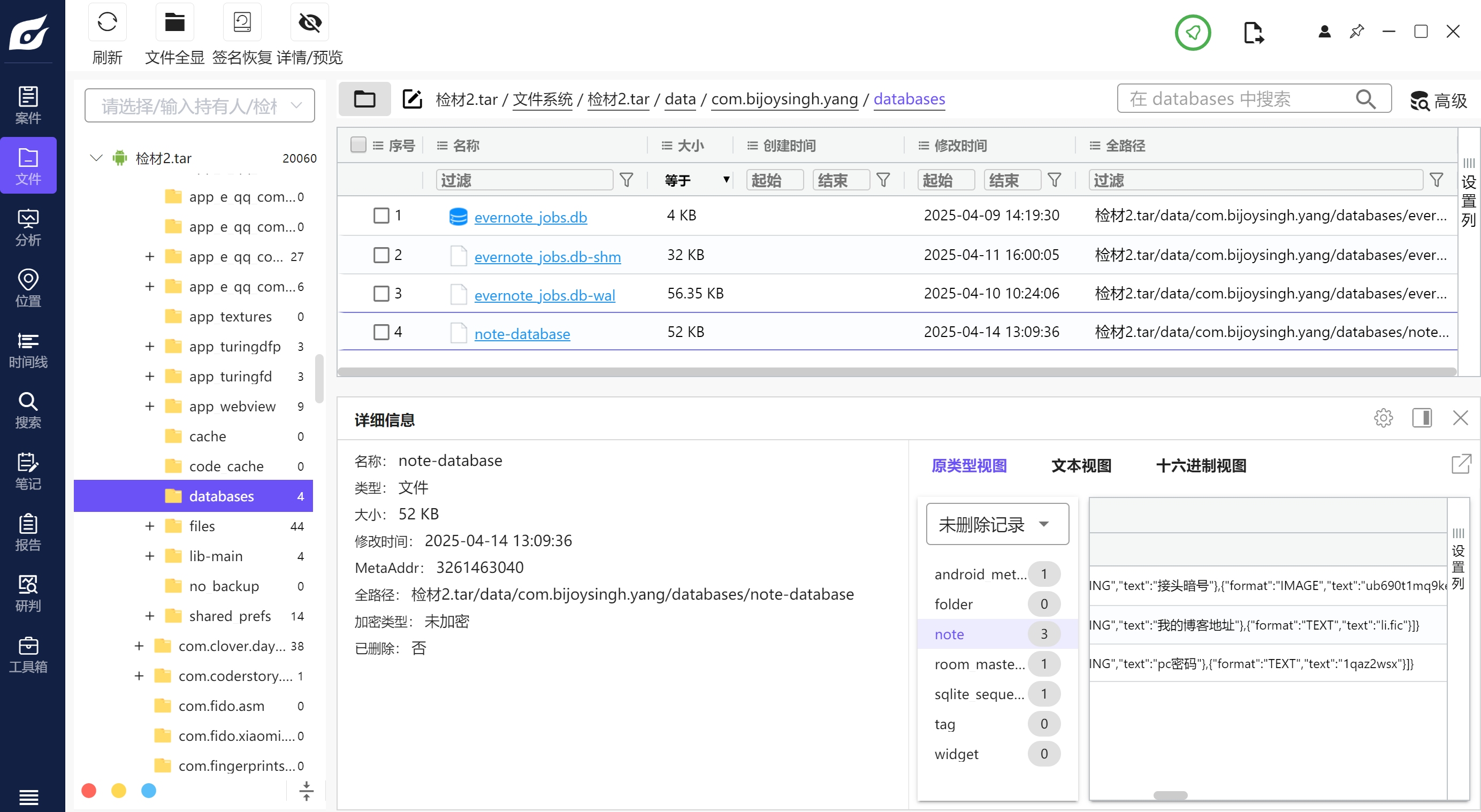
Task: Expand the app_webview folder
Action: tap(149, 407)
